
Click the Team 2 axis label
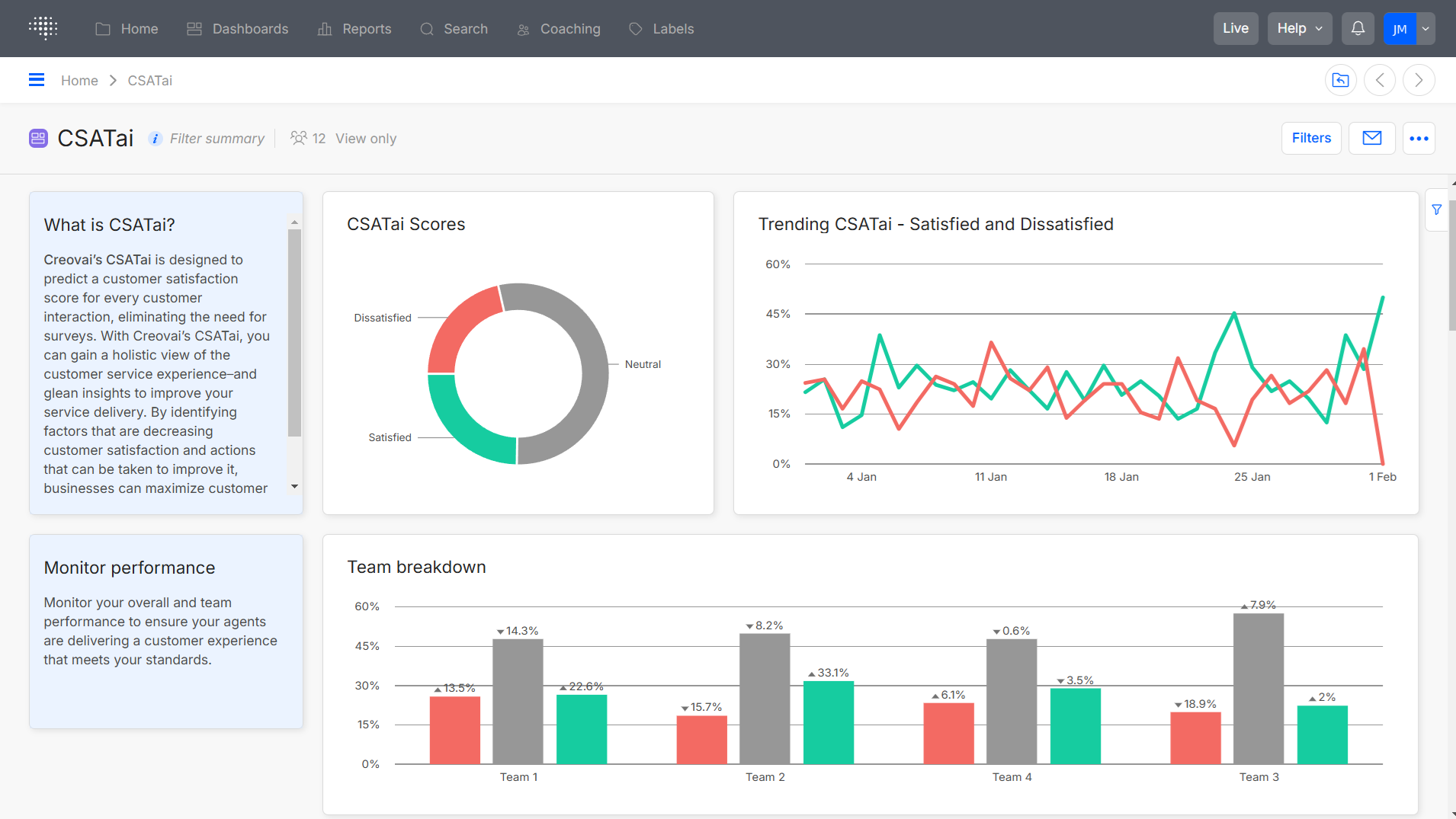(765, 777)
